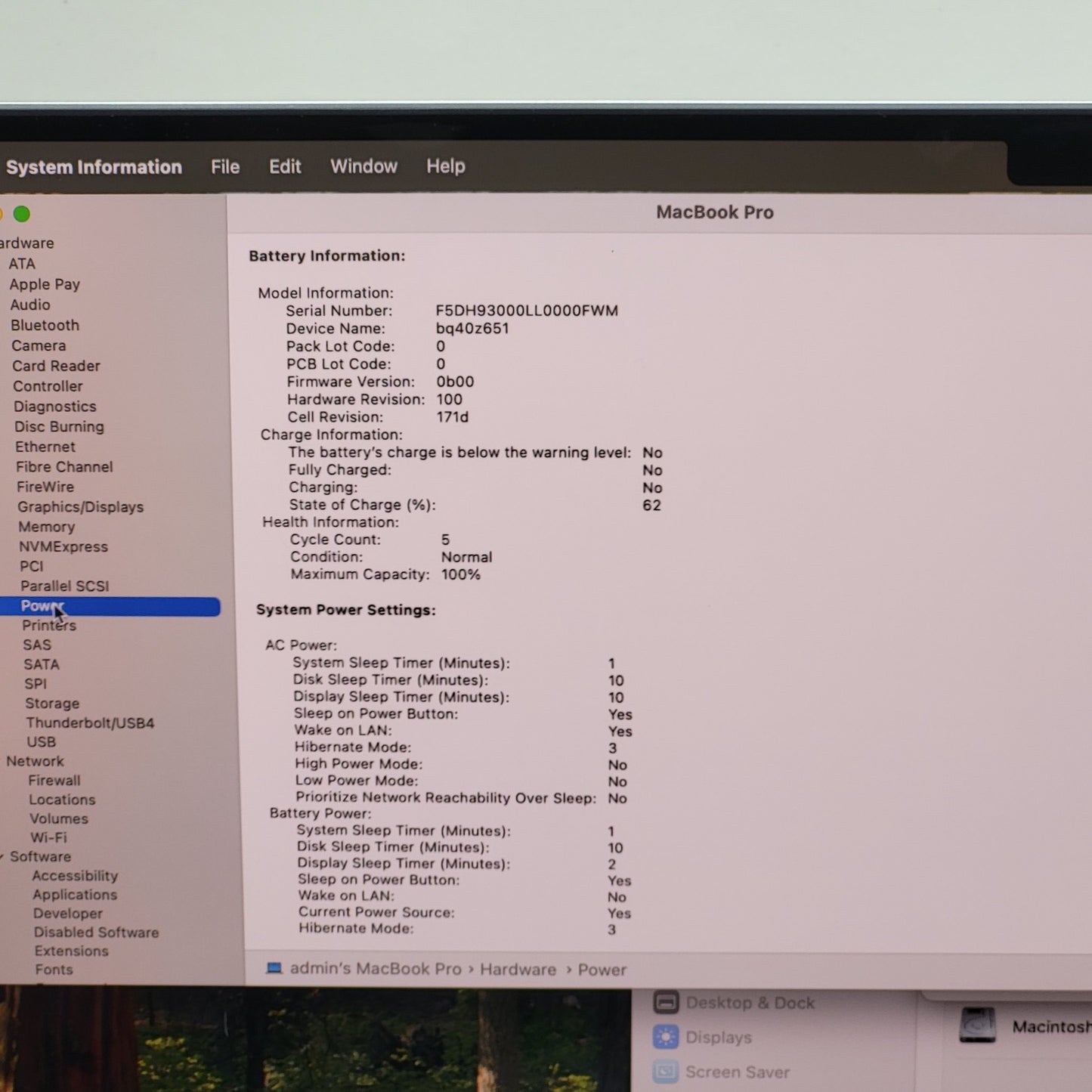Screen dimensions: 1092x1092
Task: Click the serial number F5DH93000LL0000FWM
Action: tap(527, 311)
